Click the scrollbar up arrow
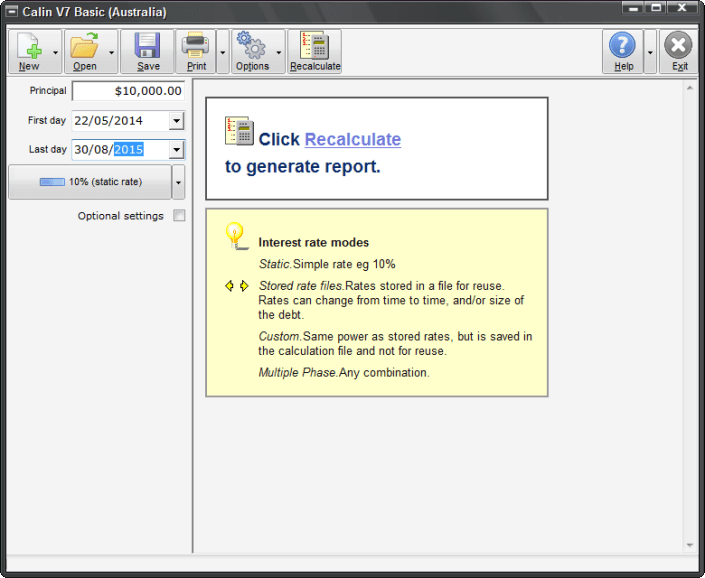Viewport: 705px width, 578px height. pyautogui.click(x=690, y=88)
